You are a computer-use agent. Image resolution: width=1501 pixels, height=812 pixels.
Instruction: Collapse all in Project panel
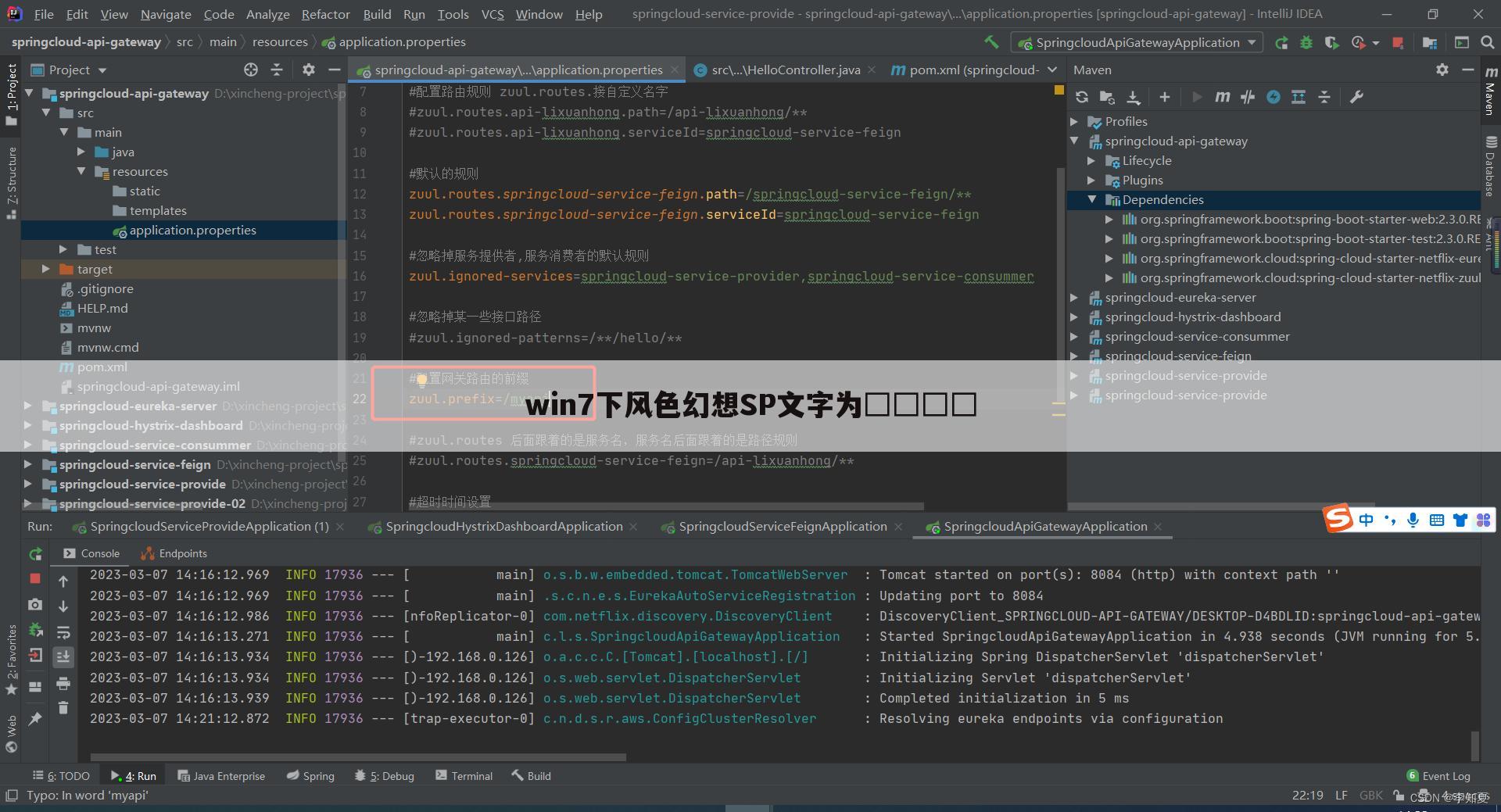tap(277, 70)
